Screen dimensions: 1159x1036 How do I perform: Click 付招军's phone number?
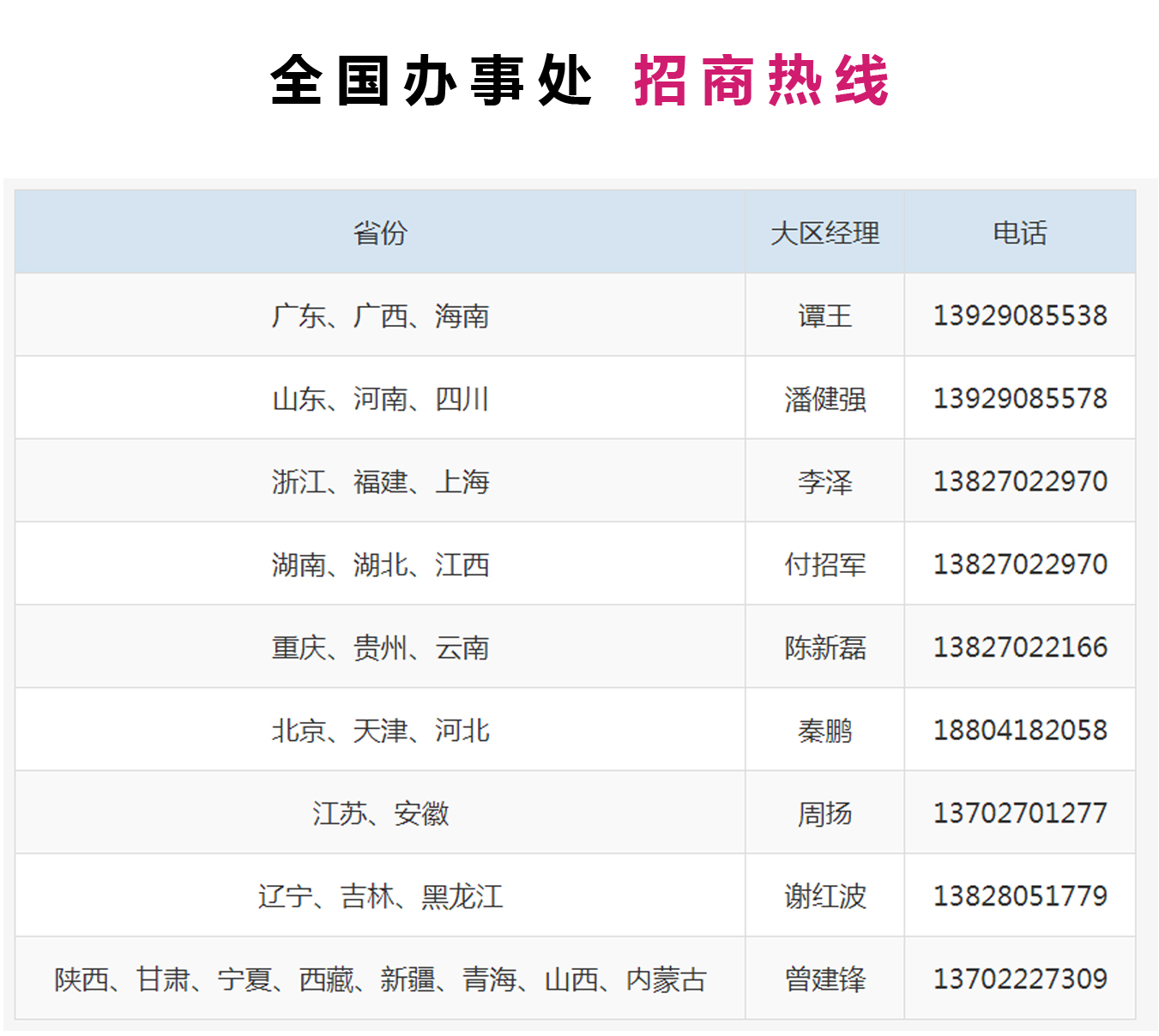click(1019, 564)
